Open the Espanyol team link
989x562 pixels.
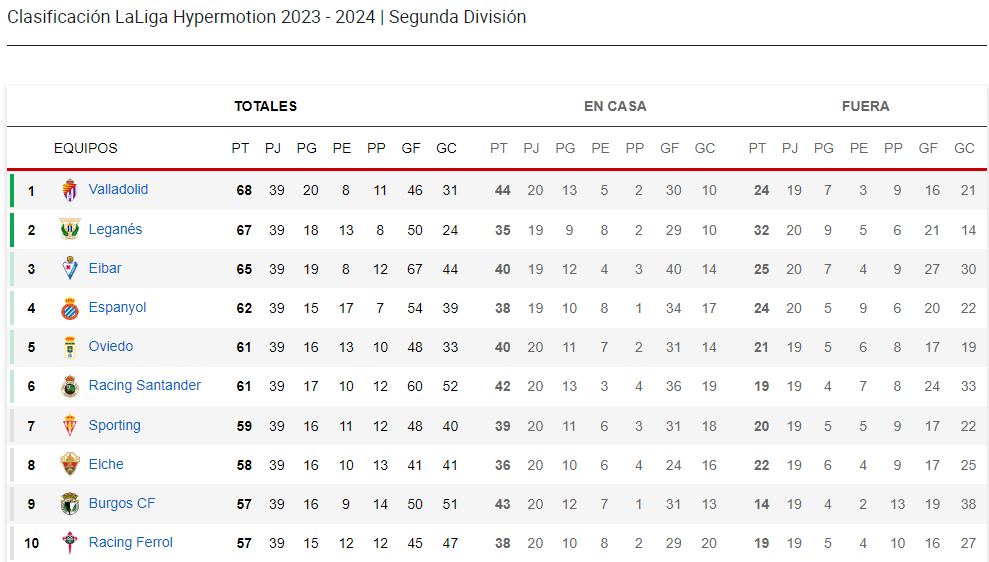117,307
